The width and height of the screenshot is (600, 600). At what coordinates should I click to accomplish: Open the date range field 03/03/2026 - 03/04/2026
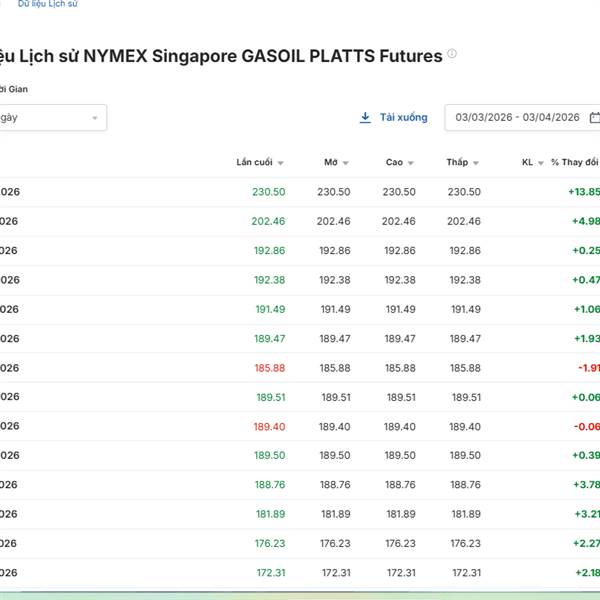click(x=522, y=117)
